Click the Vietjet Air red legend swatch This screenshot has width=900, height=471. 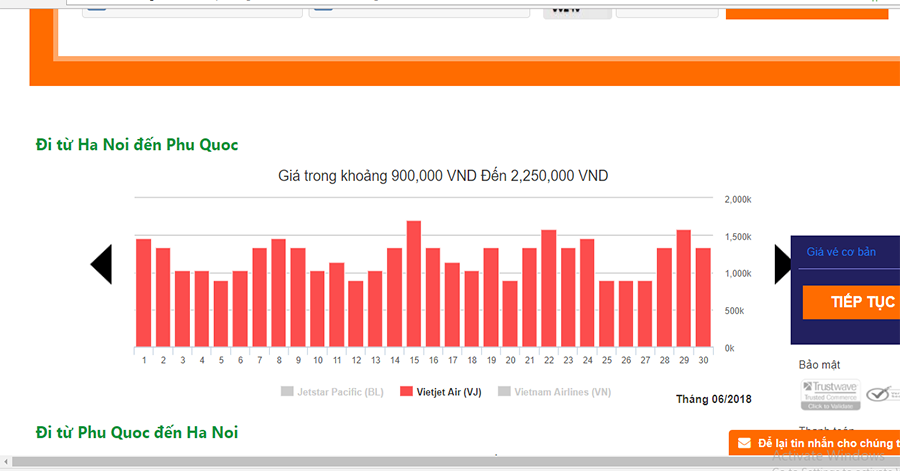(x=406, y=391)
